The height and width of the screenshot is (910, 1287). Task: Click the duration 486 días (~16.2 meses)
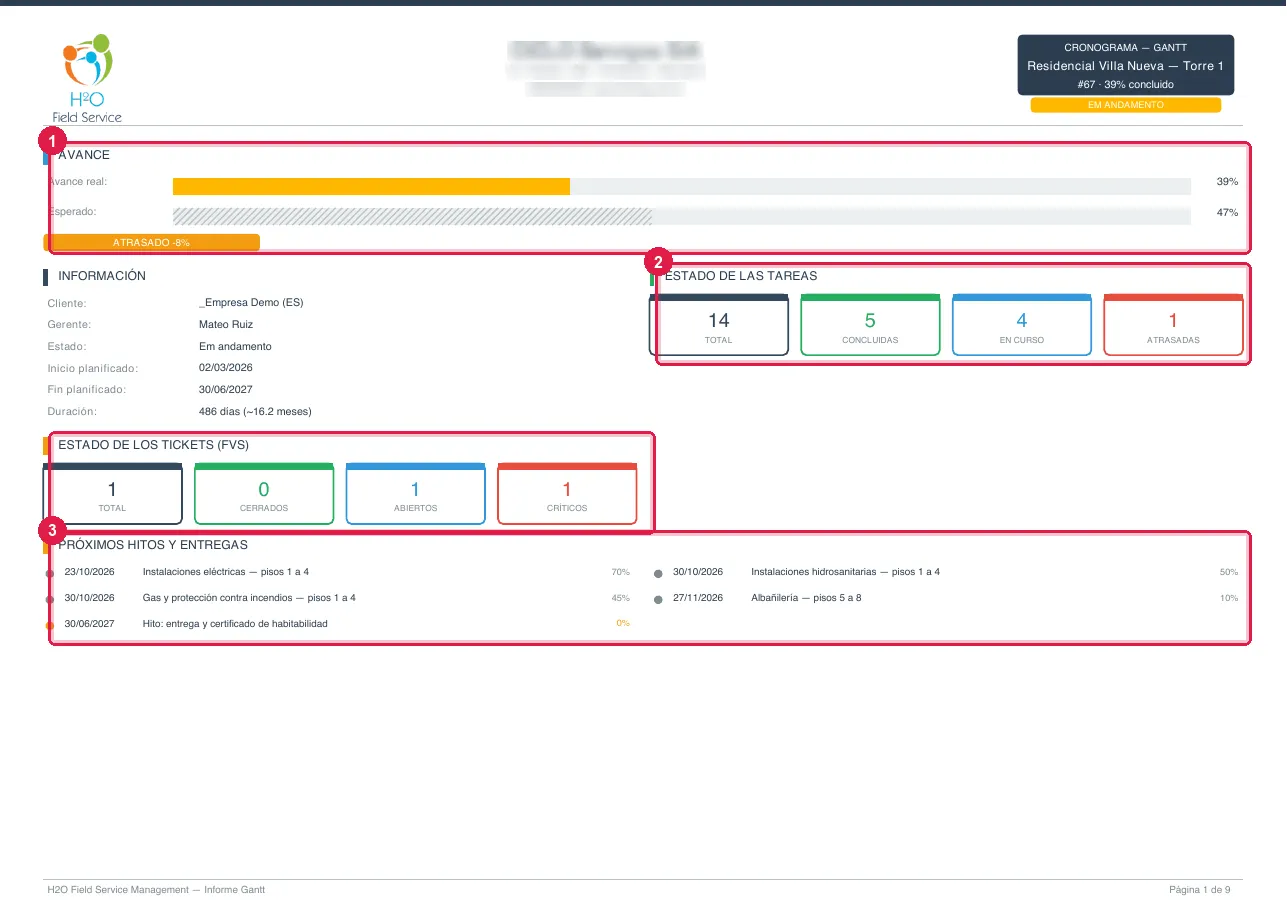tap(255, 412)
